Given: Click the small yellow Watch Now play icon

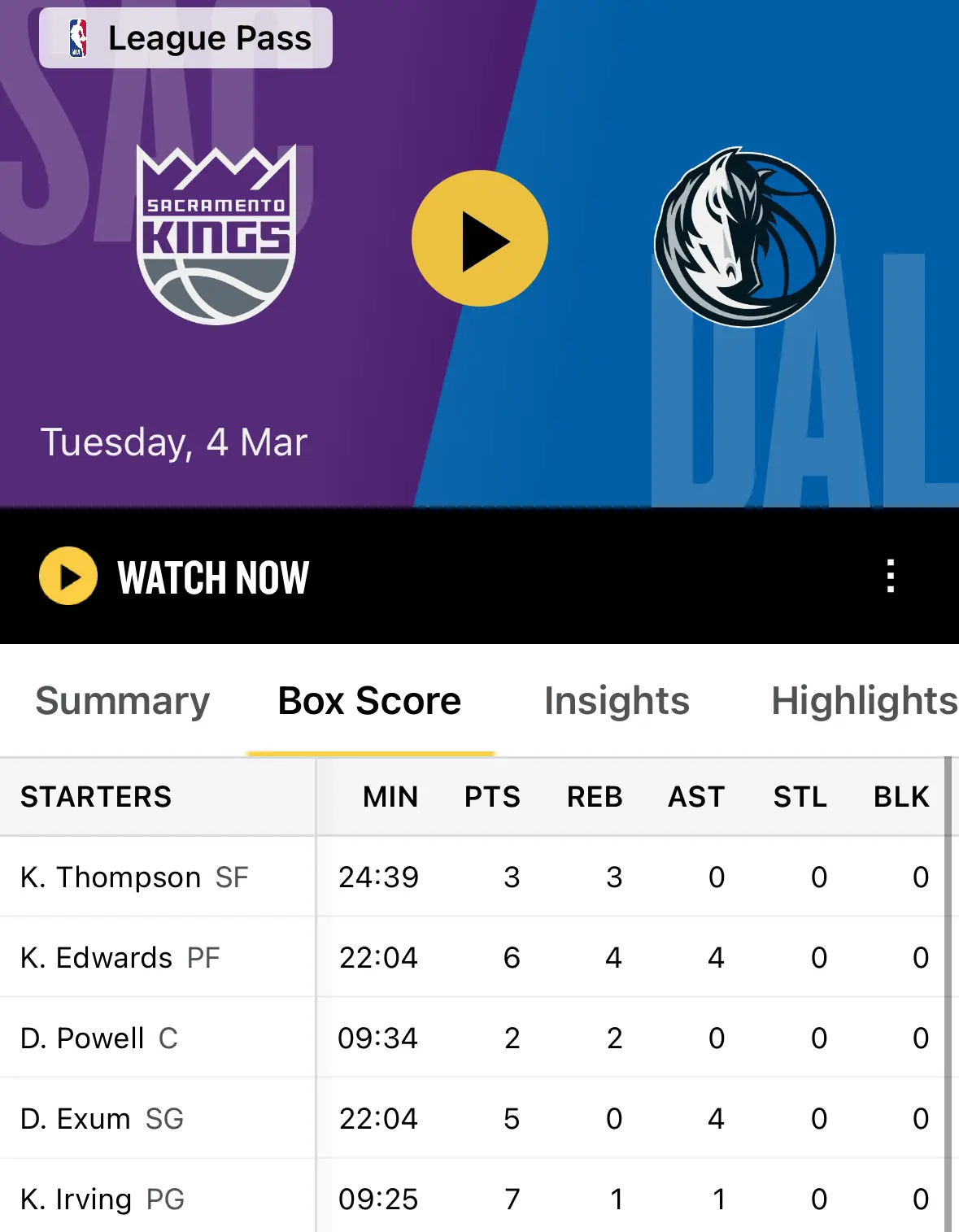Looking at the screenshot, I should click(68, 576).
